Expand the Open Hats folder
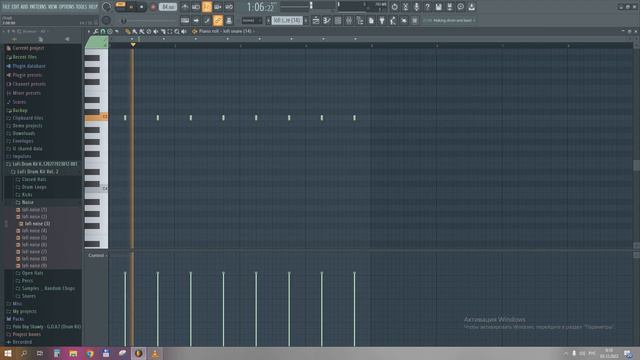 (32, 273)
